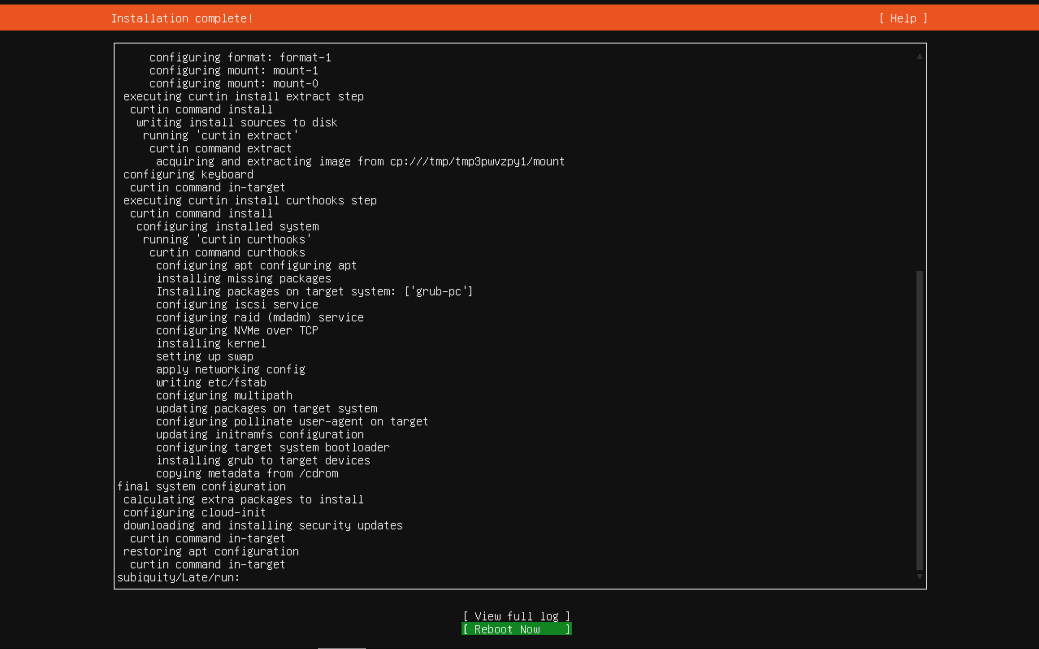
Task: Open the Help menu
Action: 903,18
